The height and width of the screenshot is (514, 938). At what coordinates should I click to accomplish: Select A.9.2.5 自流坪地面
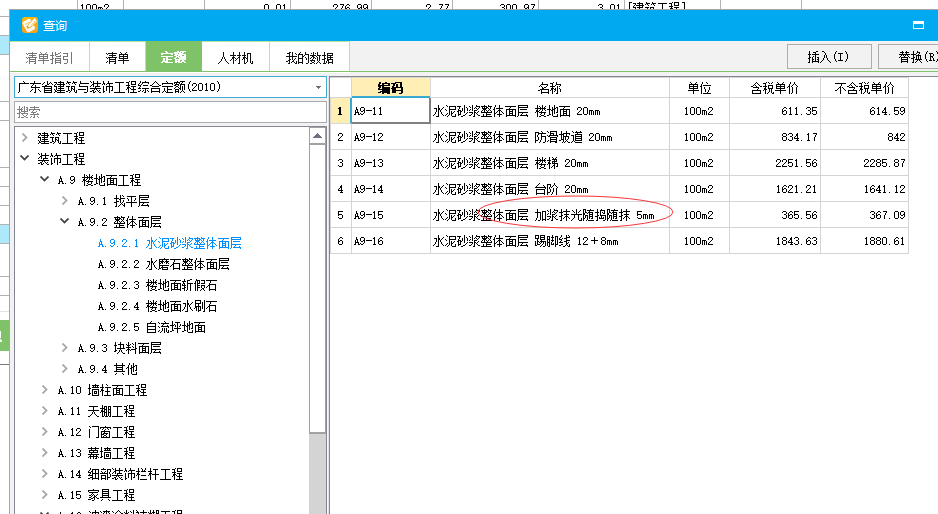(152, 327)
